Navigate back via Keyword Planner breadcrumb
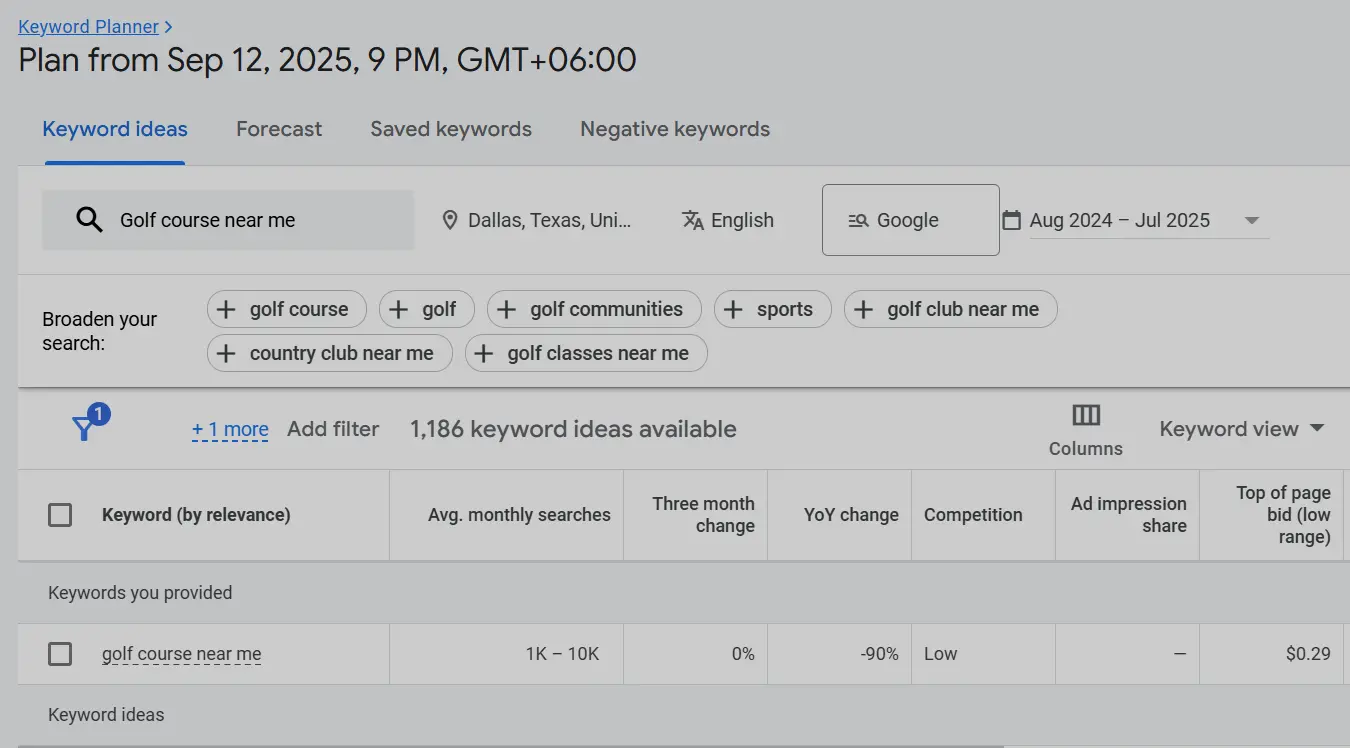Viewport: 1350px width, 748px height. pyautogui.click(x=89, y=26)
